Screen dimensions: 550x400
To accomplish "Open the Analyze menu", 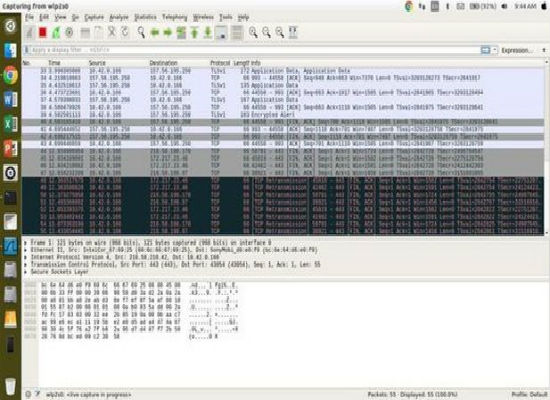I will point(119,17).
